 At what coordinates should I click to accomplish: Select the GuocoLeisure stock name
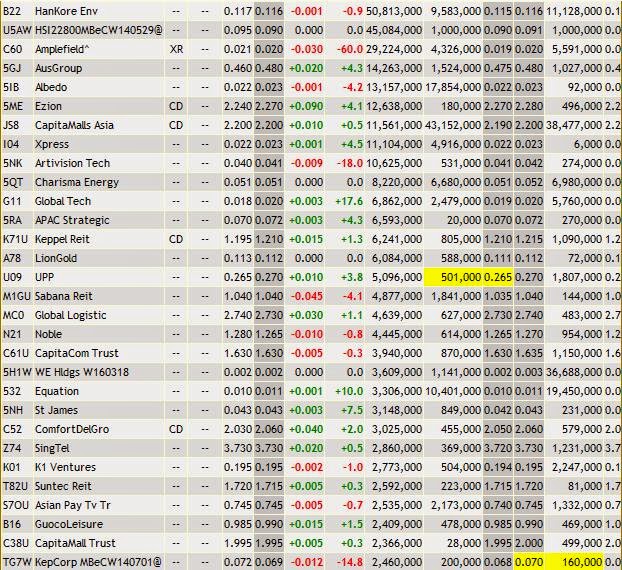pos(69,524)
